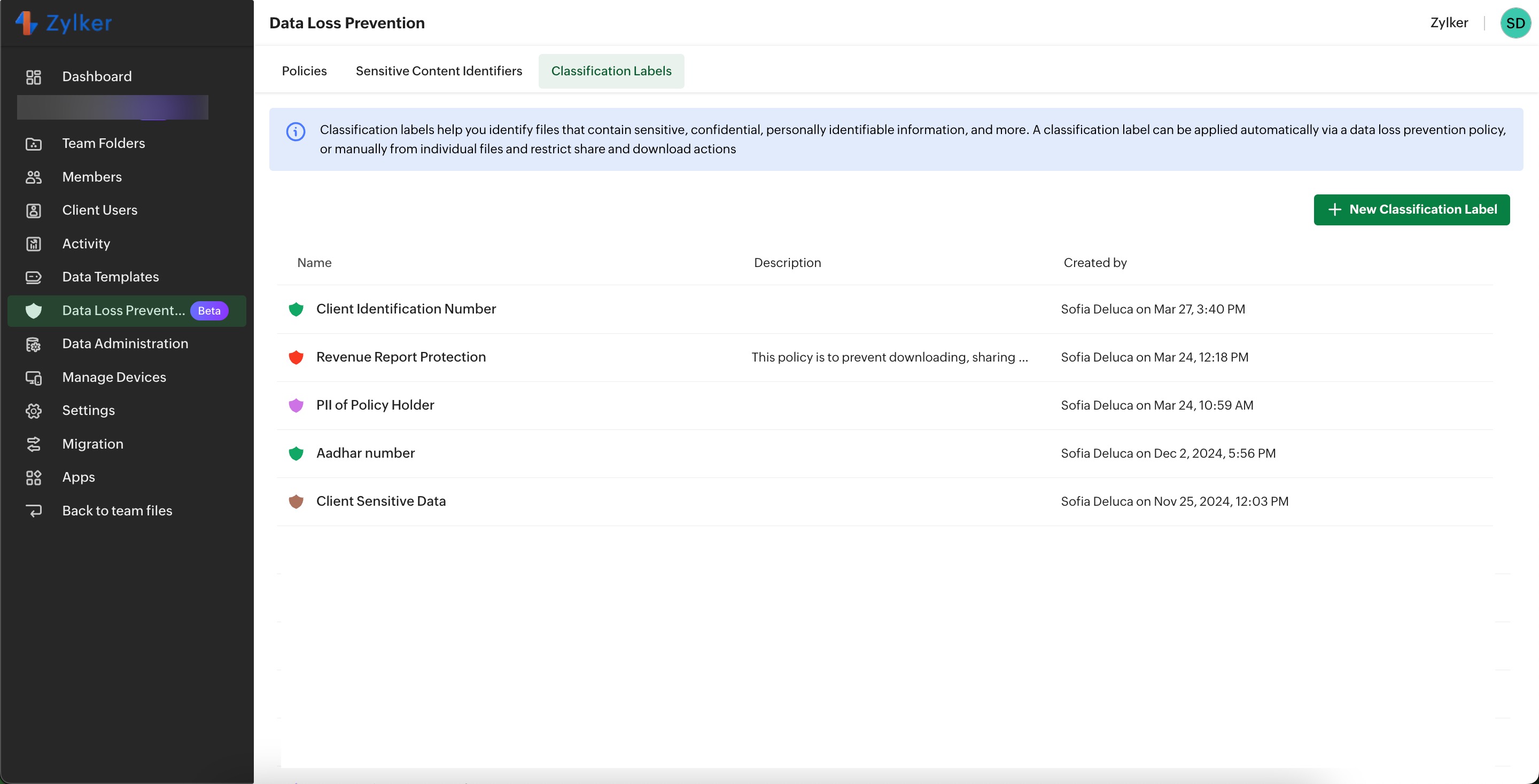Click 'Sofia Deluca on Nov 25, 2024, 12:03 PM'
The image size is (1539, 784).
[1175, 501]
